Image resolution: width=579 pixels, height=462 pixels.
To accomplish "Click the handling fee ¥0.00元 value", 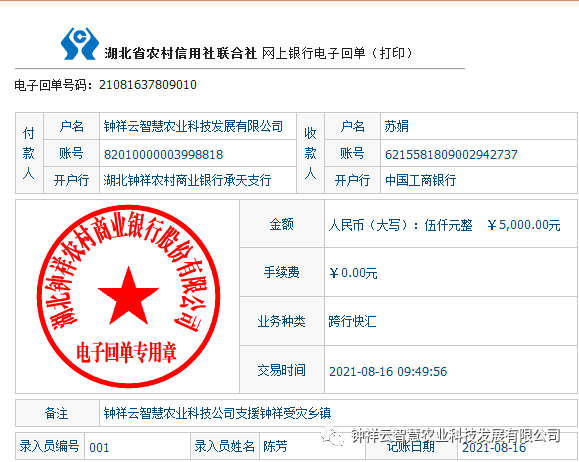I will [x=353, y=273].
